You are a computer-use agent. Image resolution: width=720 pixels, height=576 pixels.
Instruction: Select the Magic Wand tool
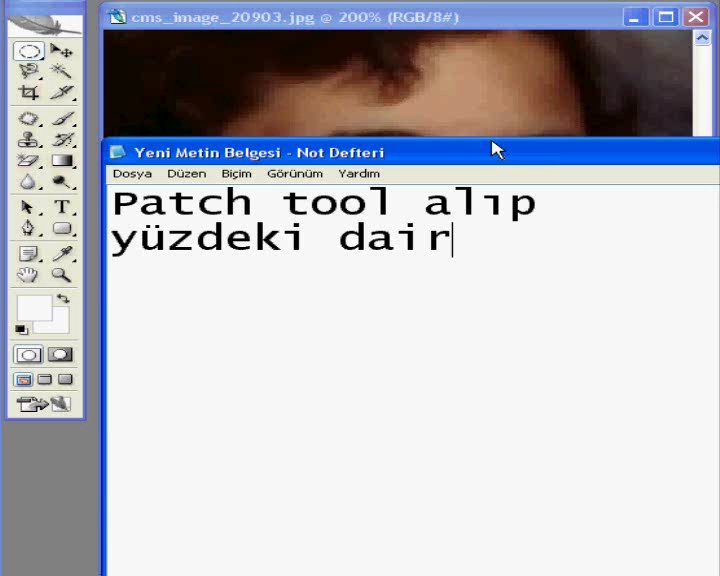[x=62, y=71]
